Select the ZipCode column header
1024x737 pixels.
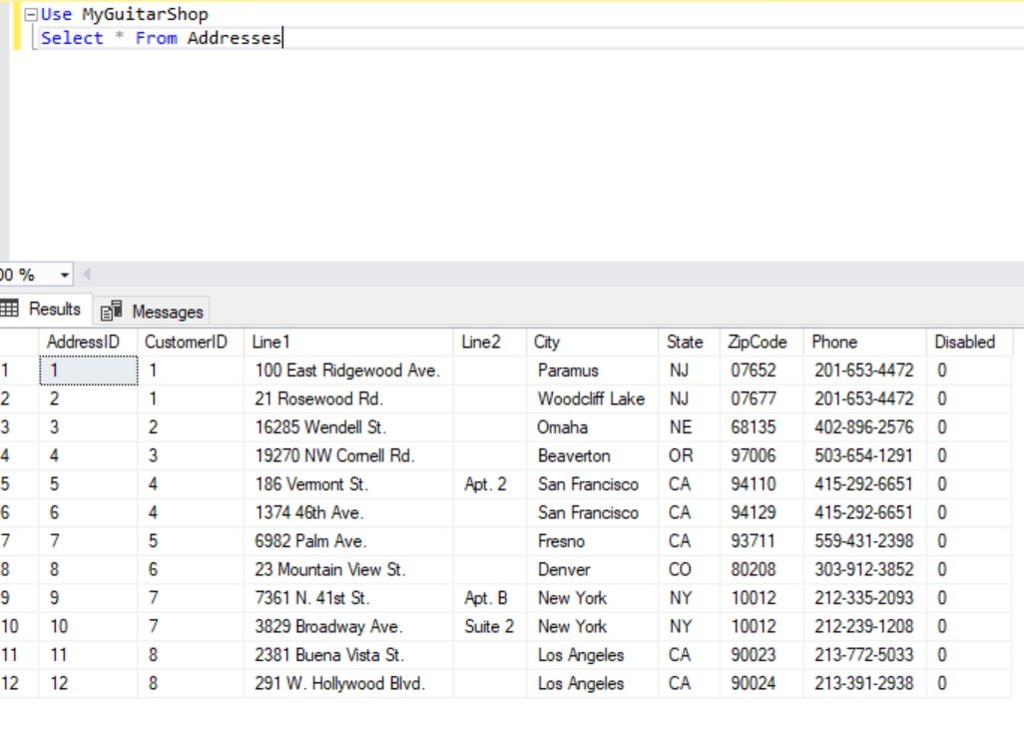click(757, 341)
